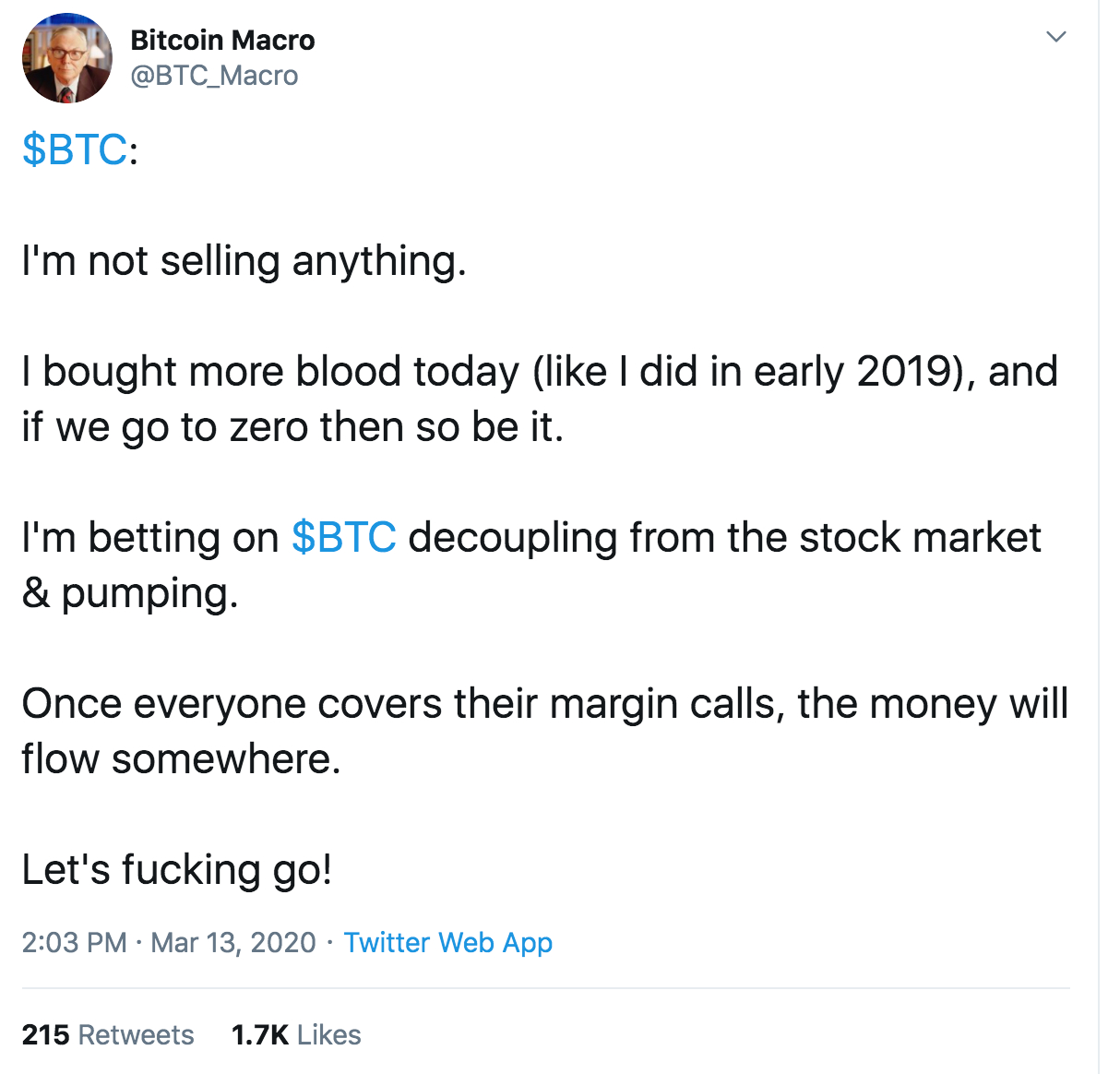Click the "Mar 13, 2020" date text
This screenshot has height=1074, width=1120.
[x=233, y=942]
